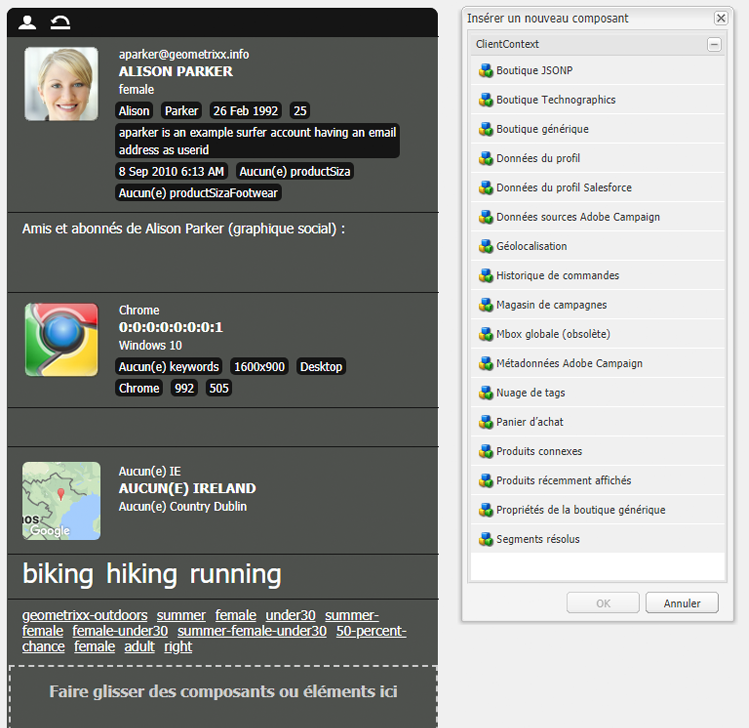Click the Données du profil component icon

click(x=486, y=159)
